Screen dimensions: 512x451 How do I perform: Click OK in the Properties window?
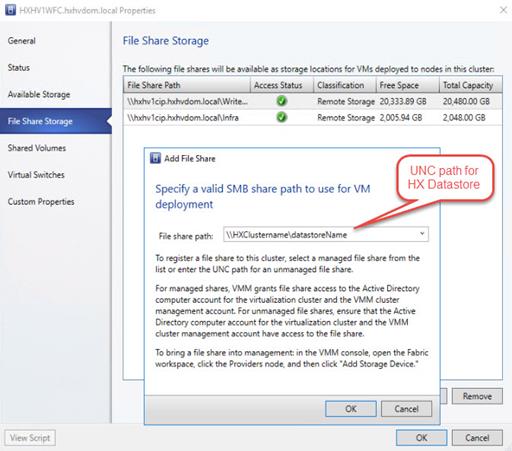point(421,438)
